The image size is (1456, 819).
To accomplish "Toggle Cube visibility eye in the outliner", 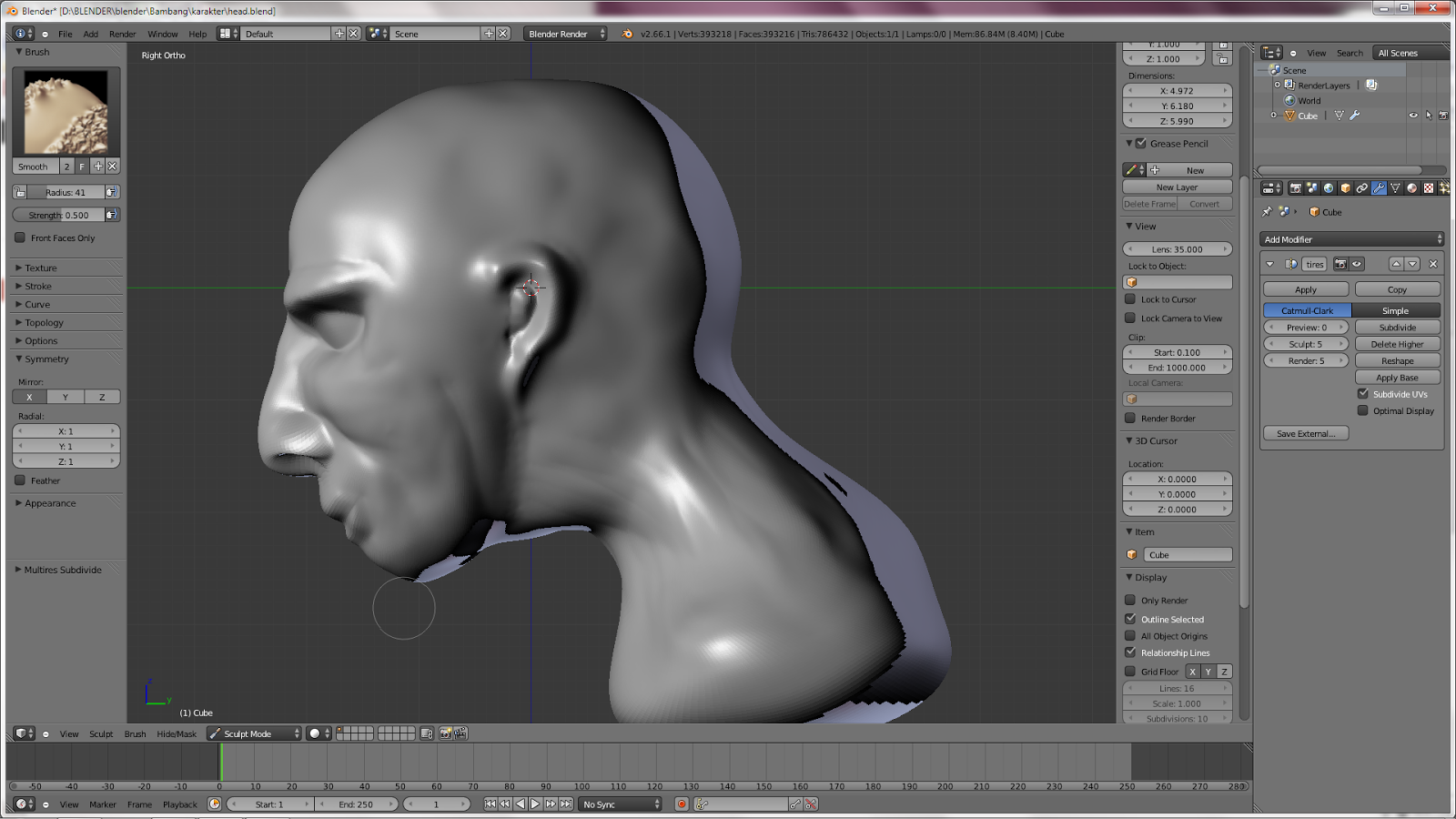I will tap(1413, 116).
